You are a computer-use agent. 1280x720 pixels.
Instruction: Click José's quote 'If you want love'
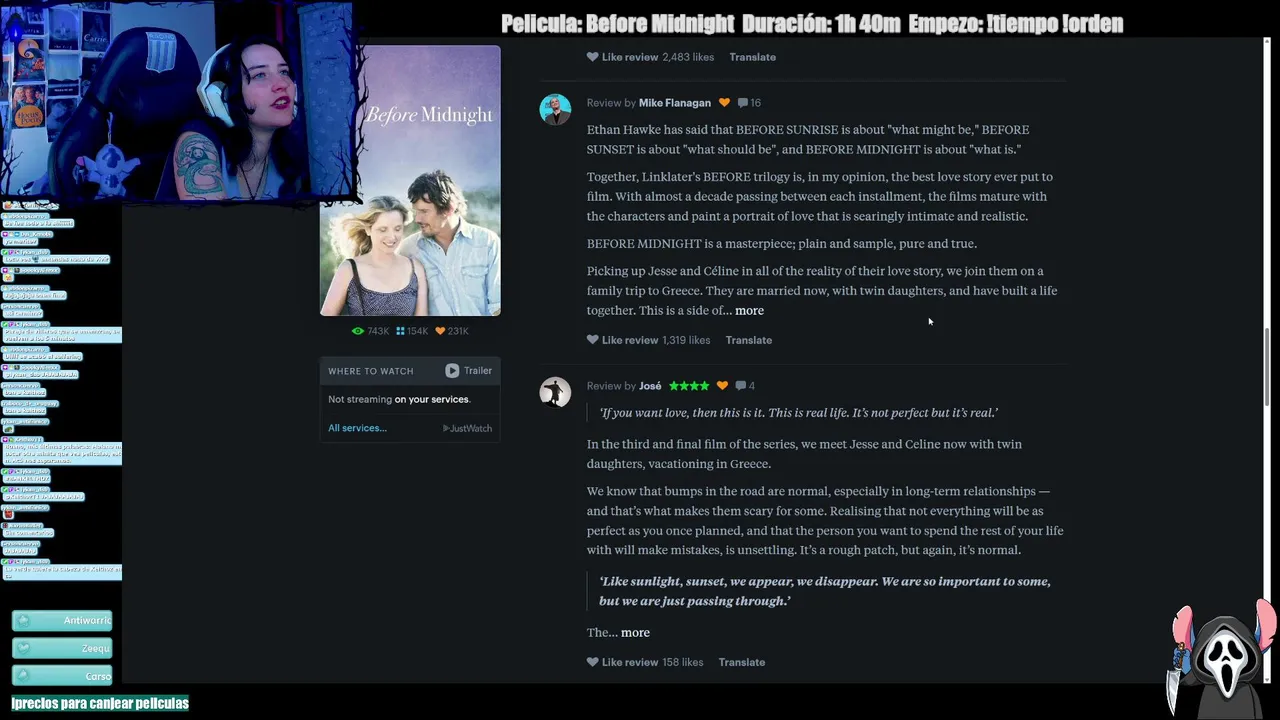[798, 413]
